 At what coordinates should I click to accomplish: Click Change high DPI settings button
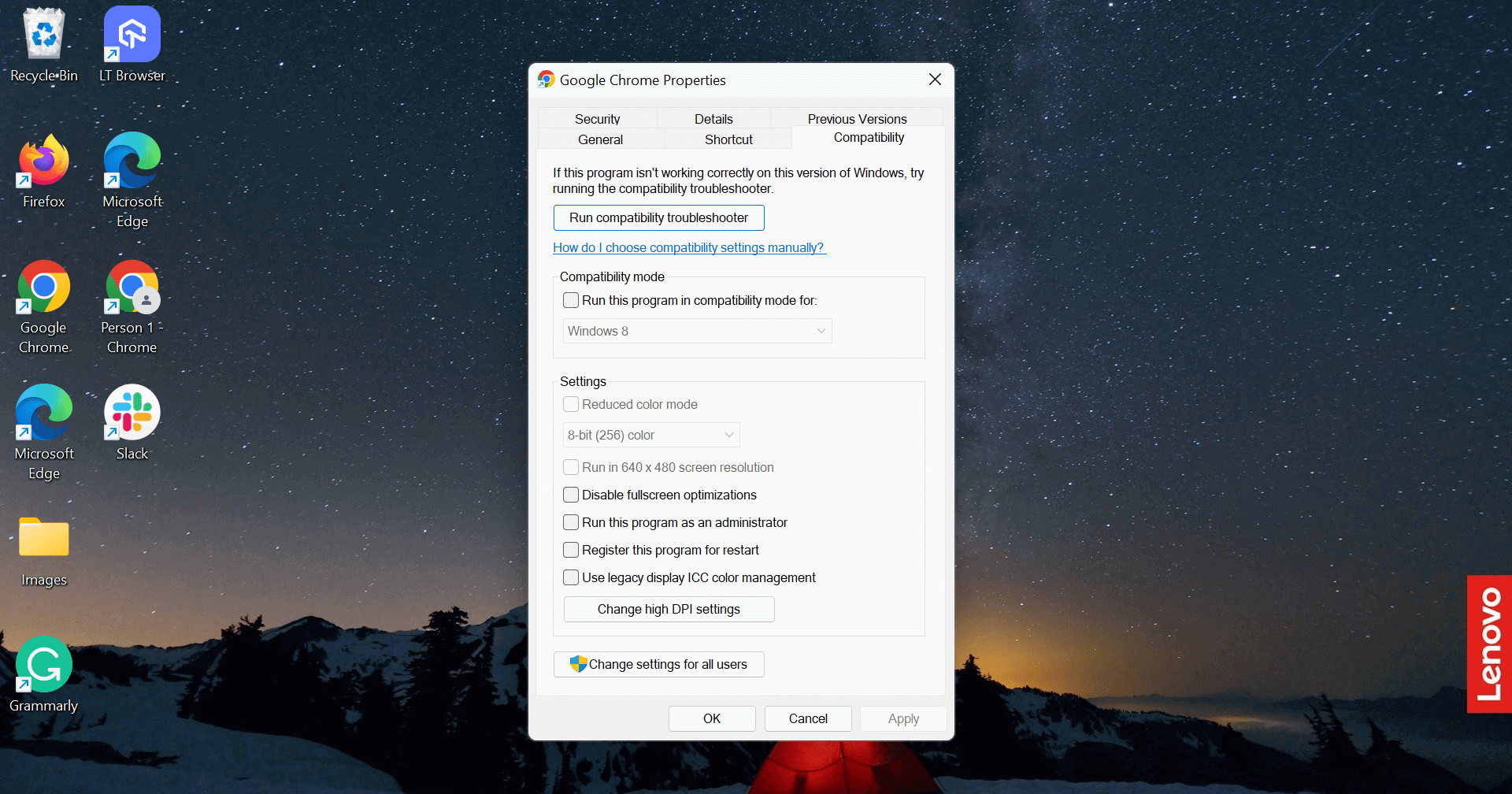[x=669, y=609]
